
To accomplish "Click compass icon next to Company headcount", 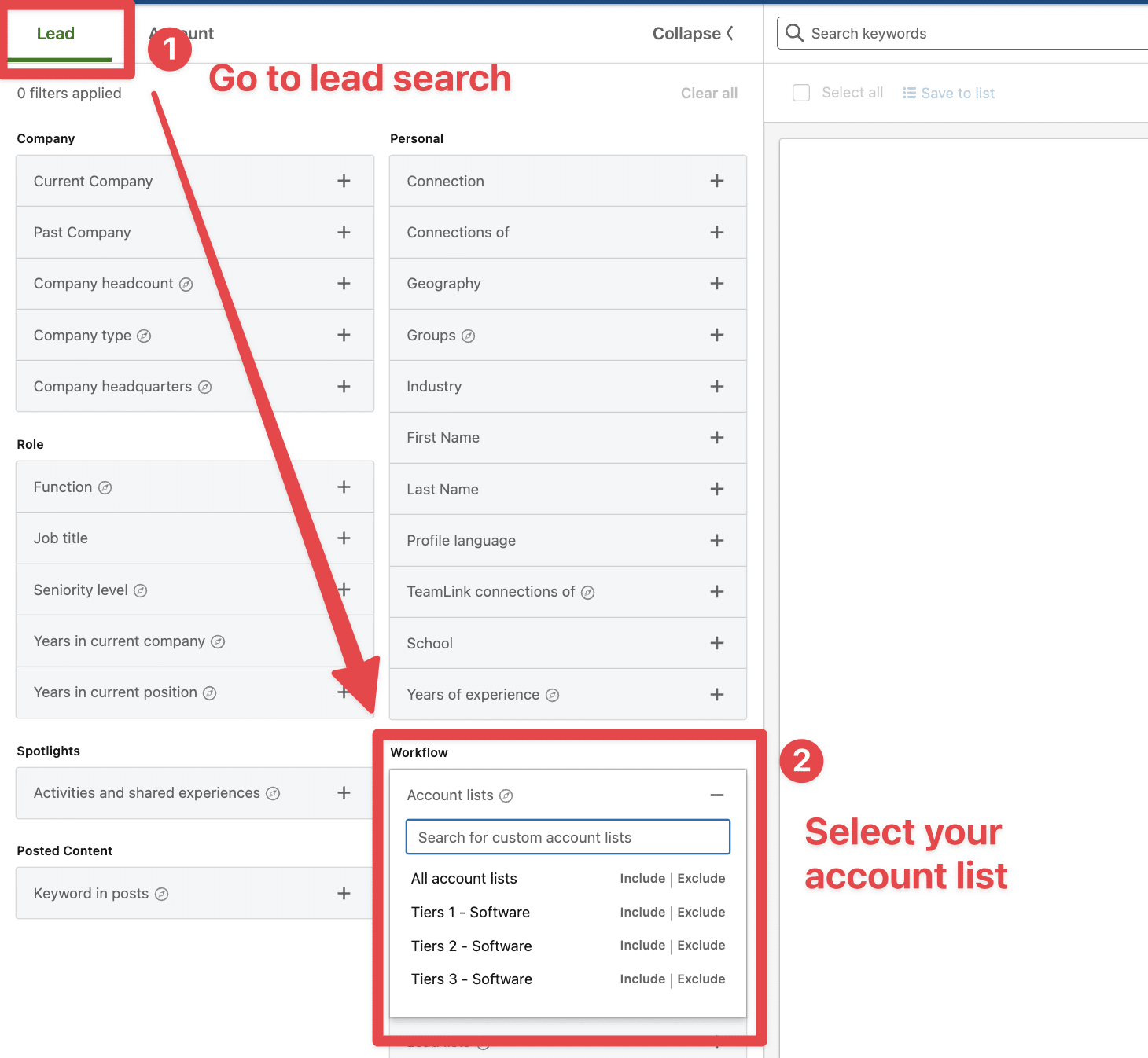I will [x=186, y=285].
